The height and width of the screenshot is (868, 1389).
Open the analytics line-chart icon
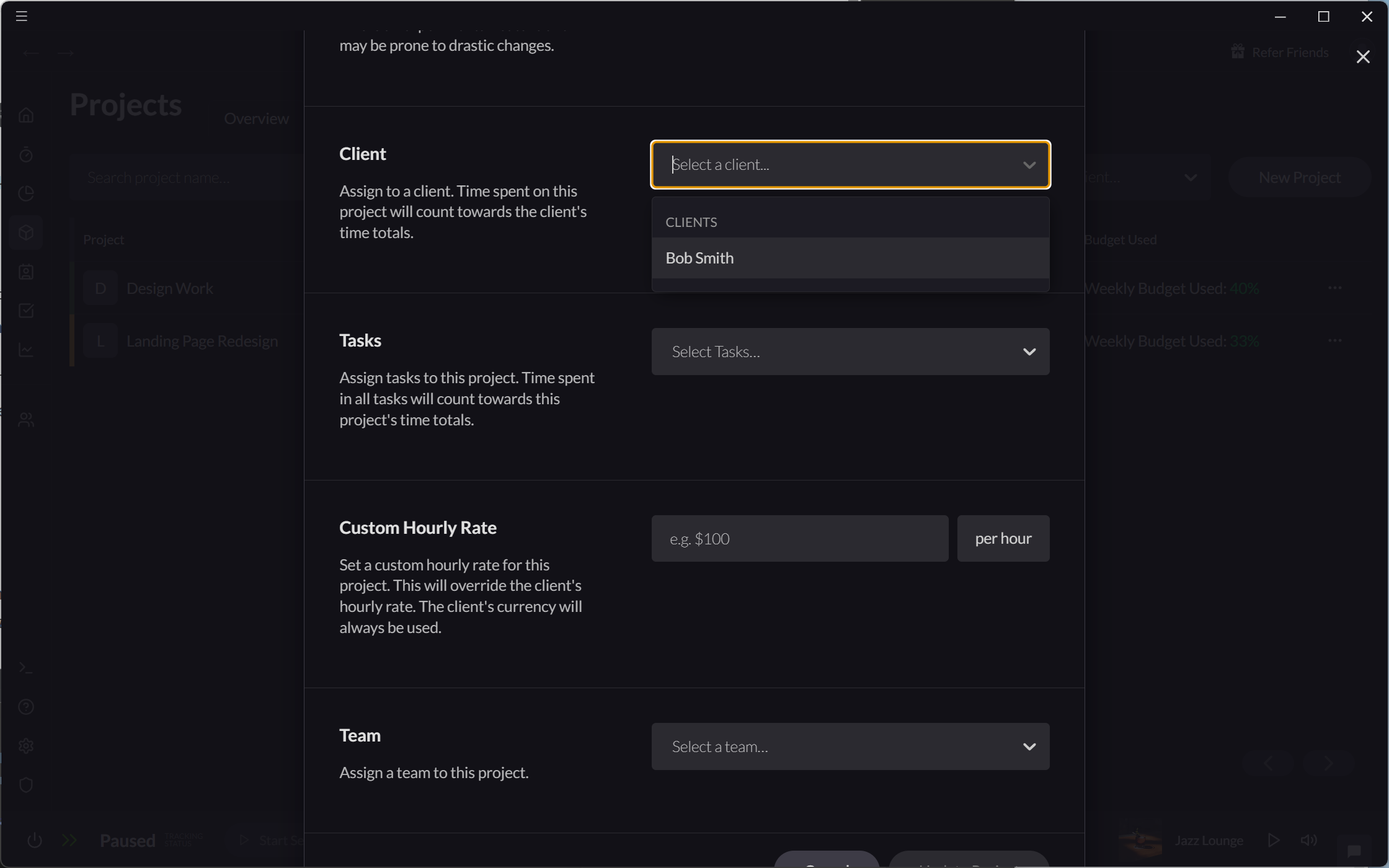tap(26, 350)
